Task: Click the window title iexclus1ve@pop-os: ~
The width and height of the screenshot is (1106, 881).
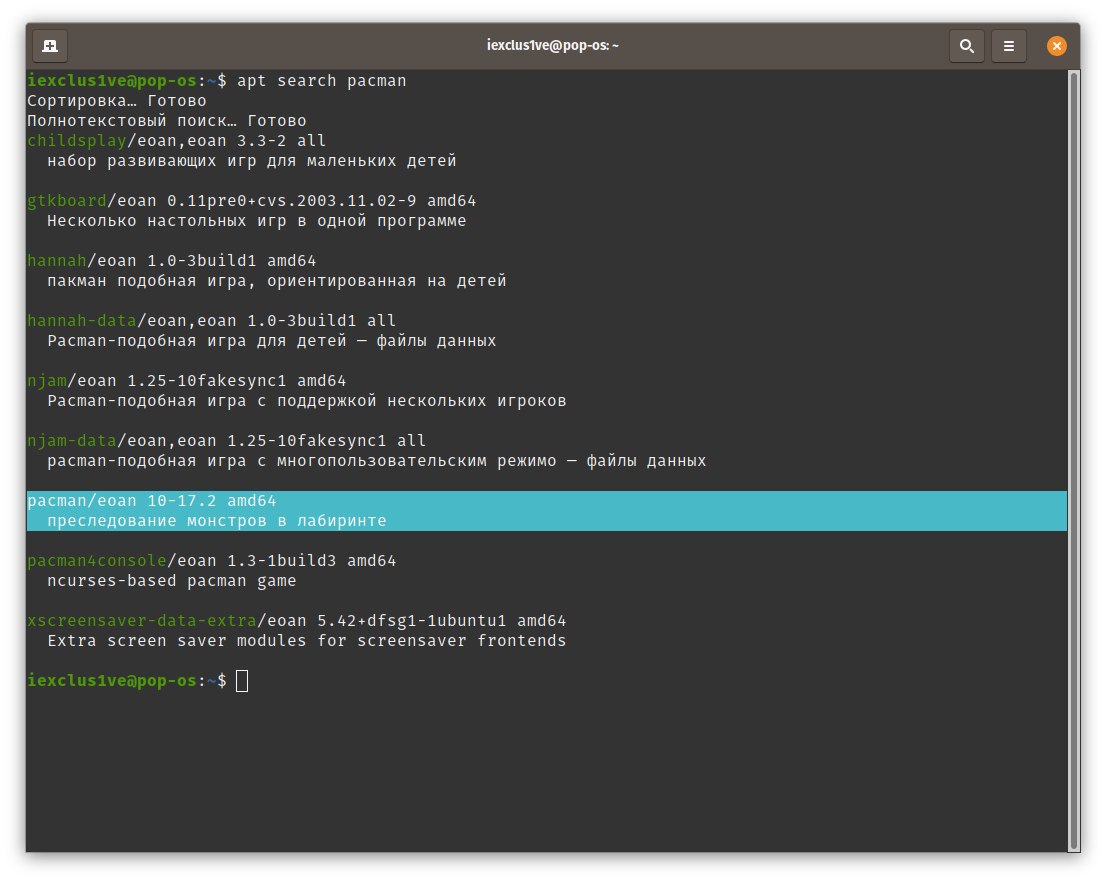Action: pyautogui.click(x=552, y=46)
